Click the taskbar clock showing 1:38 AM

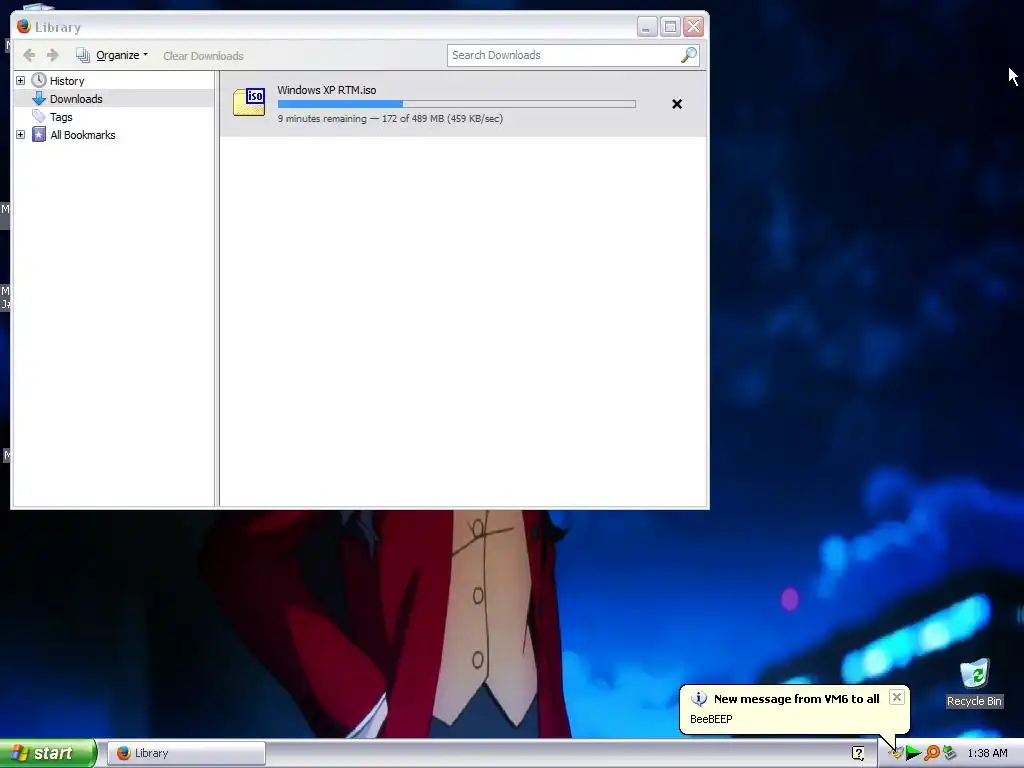click(987, 754)
